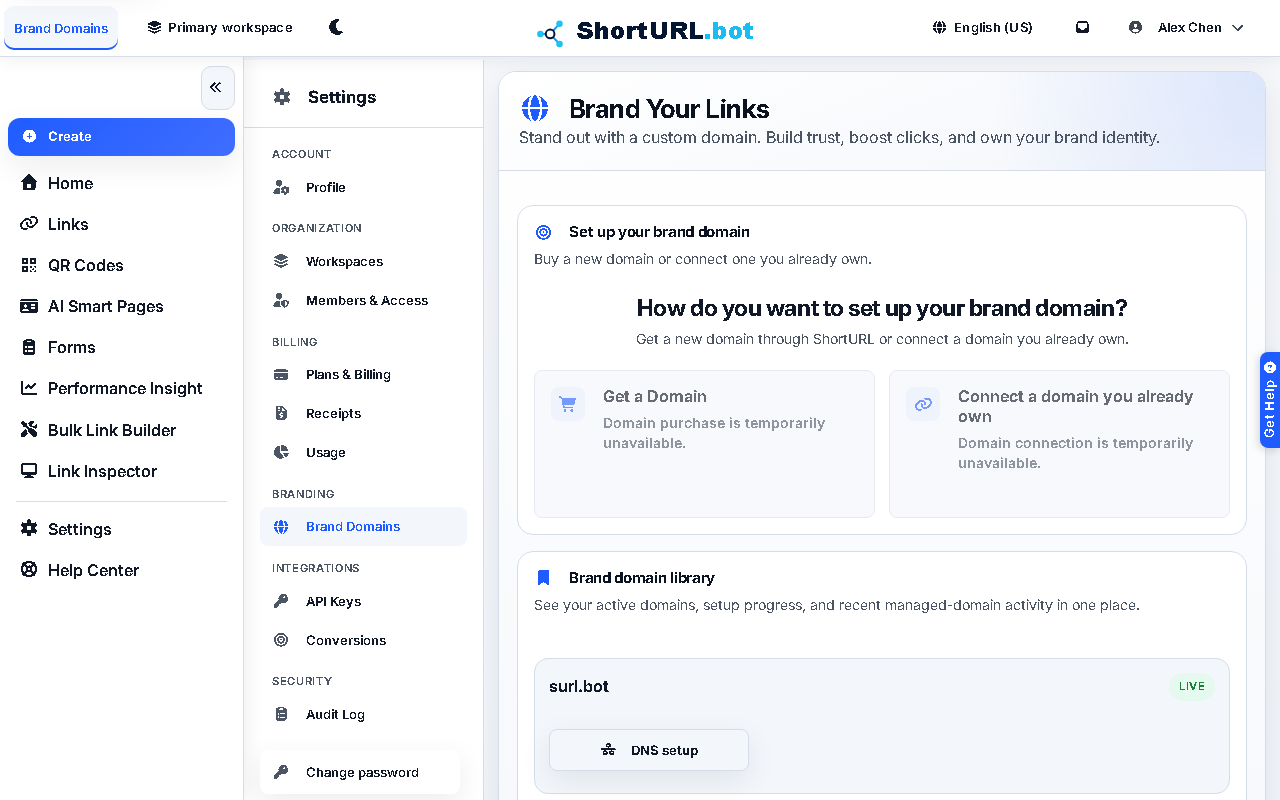Open AI Smart Pages from sidebar
Screen dimensions: 1280x800
[121, 306]
